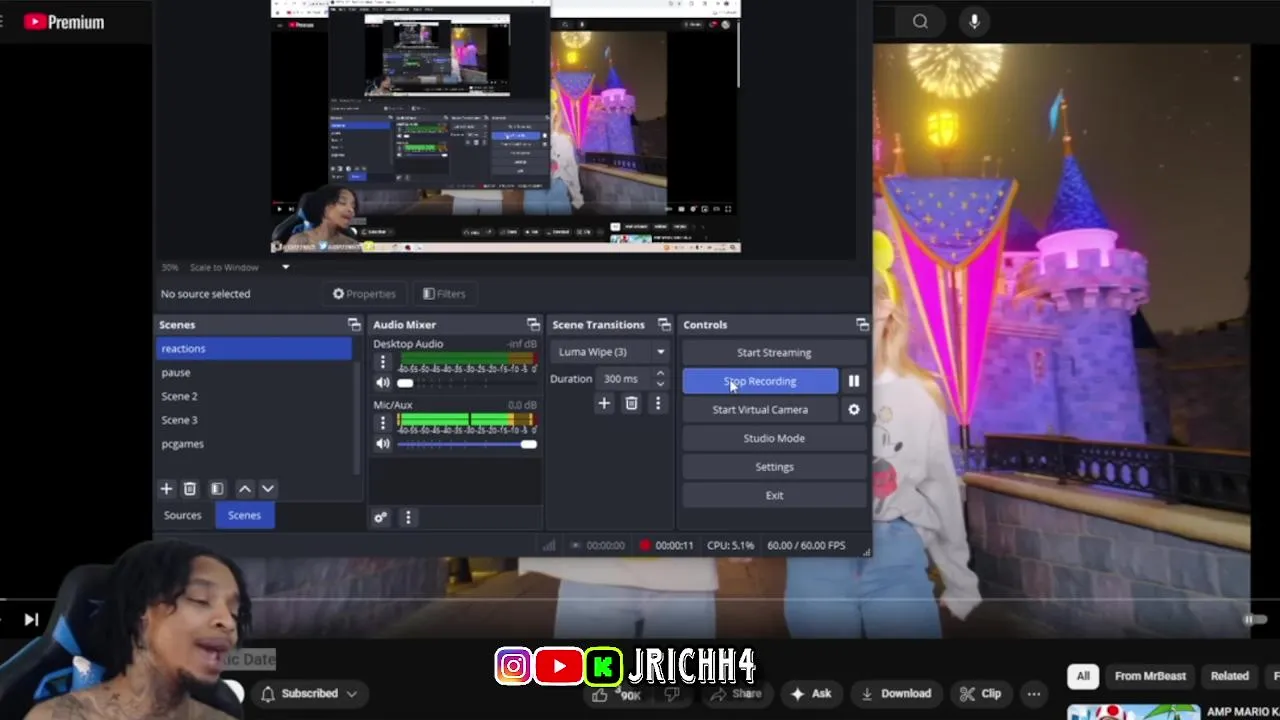Switch to the Scenes tab
The image size is (1280, 720).
pyautogui.click(x=244, y=515)
